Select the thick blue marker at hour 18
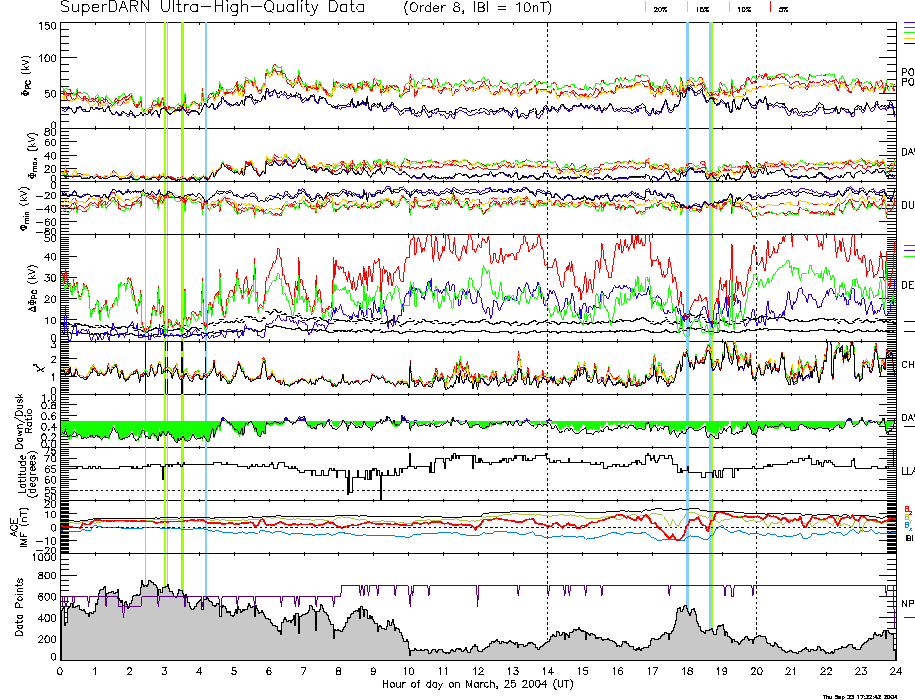This screenshot has width=915, height=700. (687, 300)
